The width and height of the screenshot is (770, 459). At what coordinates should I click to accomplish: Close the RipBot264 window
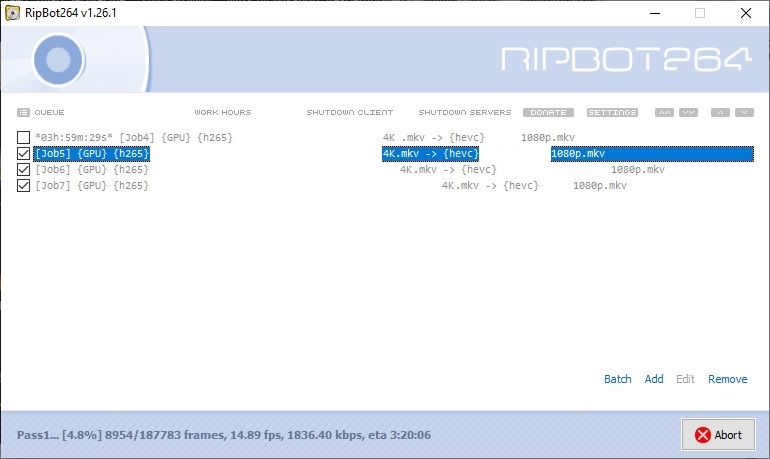[x=745, y=13]
